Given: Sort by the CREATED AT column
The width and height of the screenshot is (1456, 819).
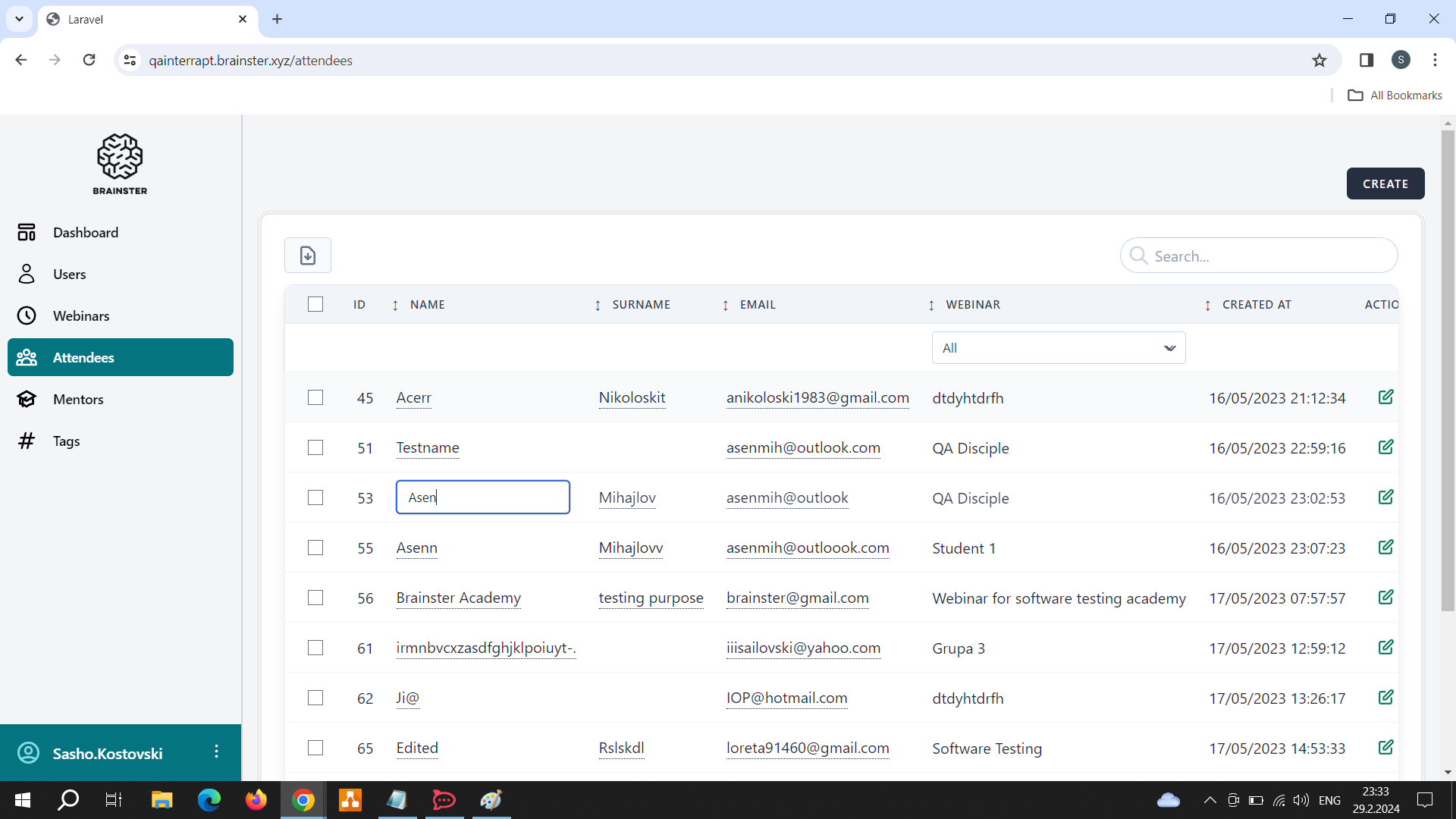Looking at the screenshot, I should click(1256, 305).
